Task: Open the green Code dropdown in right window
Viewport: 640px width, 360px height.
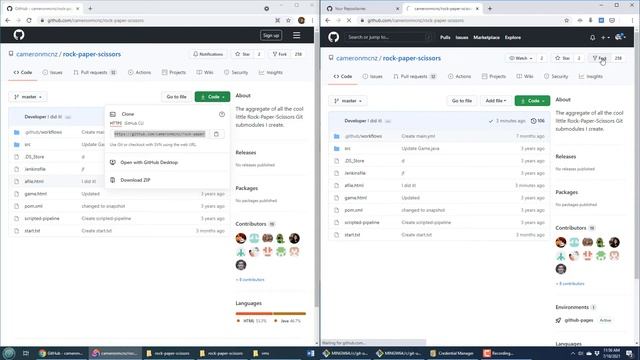Action: coord(532,101)
